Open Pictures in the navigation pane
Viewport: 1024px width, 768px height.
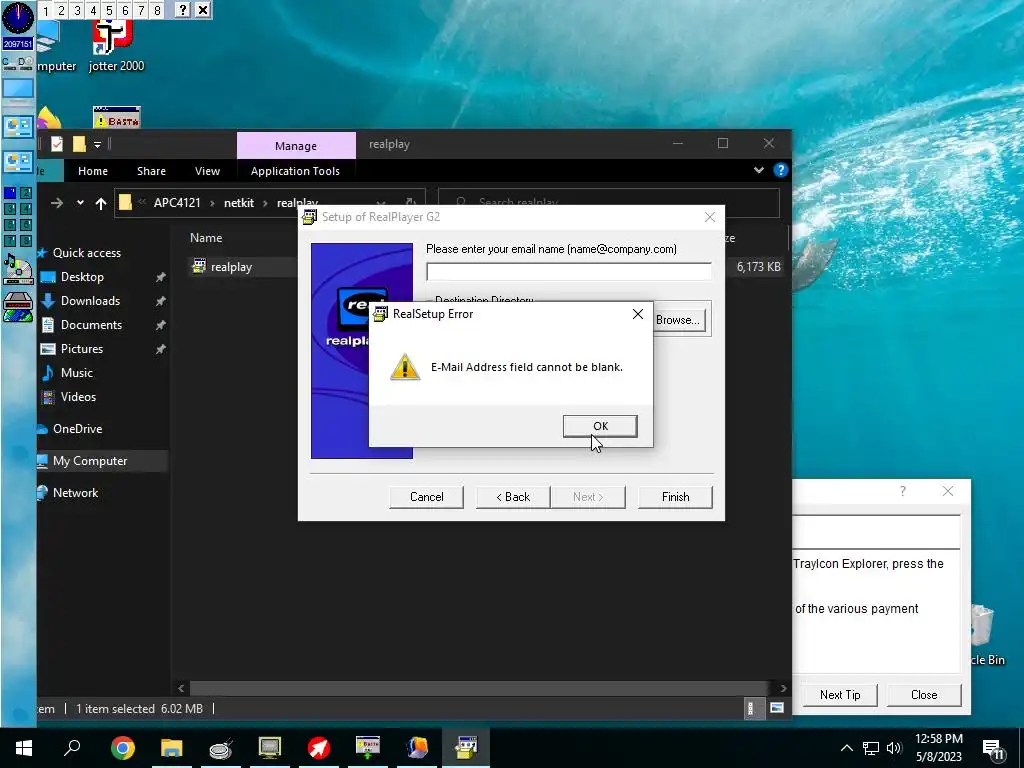pos(82,349)
